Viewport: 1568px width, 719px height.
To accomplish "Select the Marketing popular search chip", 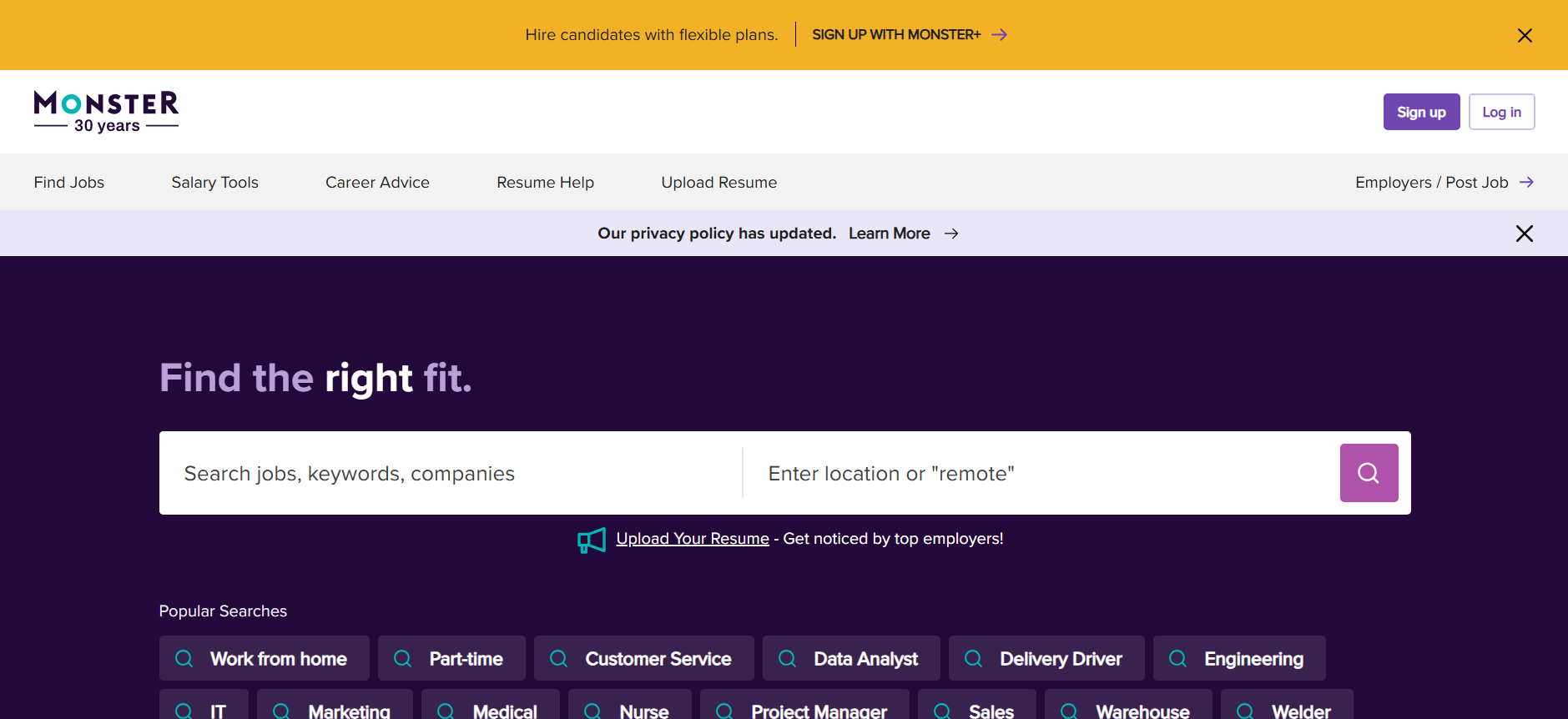I will point(335,705).
